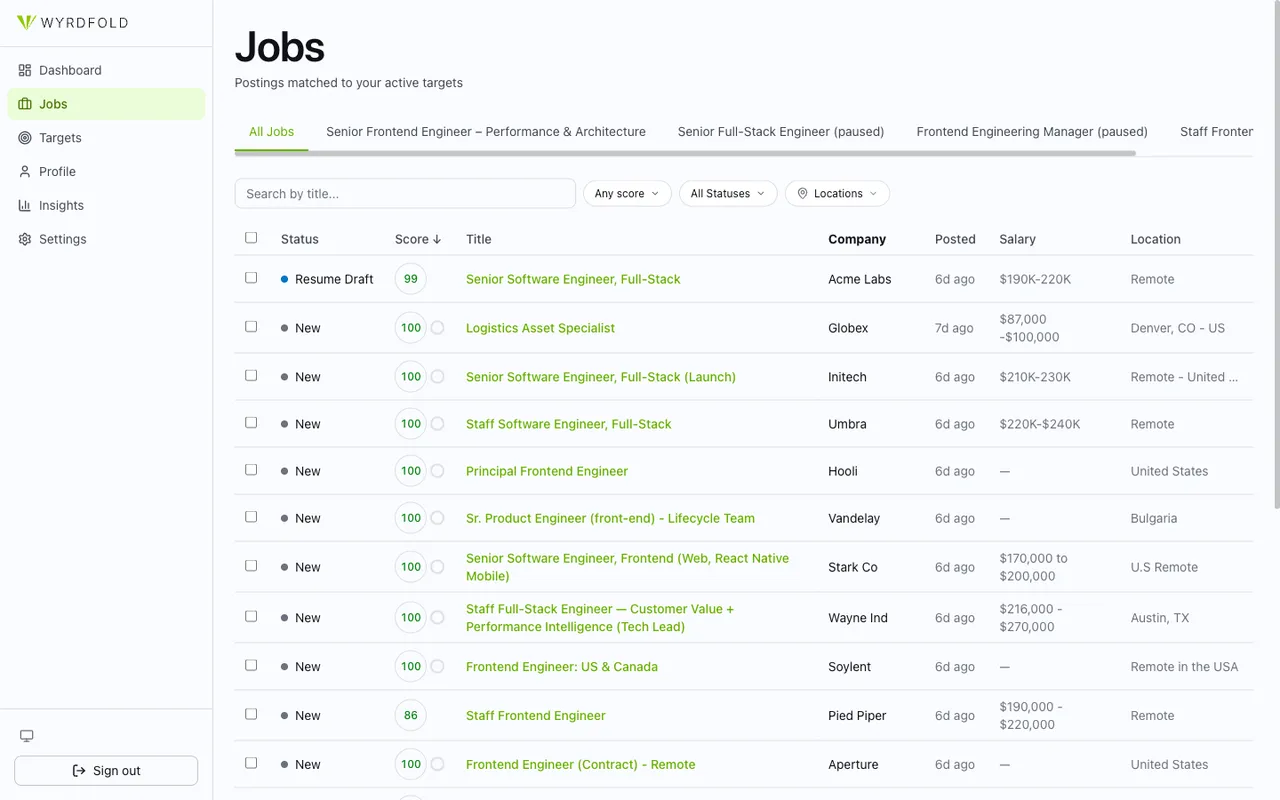Click the Jobs briefcase icon in sidebar
This screenshot has height=800, width=1280.
25,104
